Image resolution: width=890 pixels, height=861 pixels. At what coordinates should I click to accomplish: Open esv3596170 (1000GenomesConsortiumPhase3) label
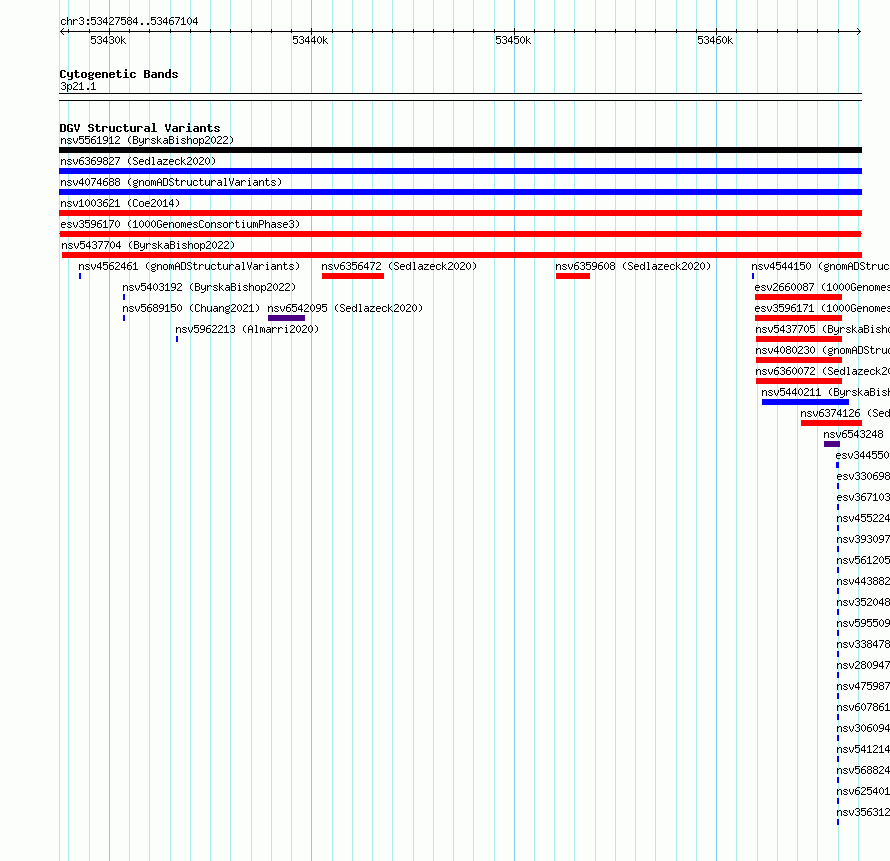[x=180, y=224]
